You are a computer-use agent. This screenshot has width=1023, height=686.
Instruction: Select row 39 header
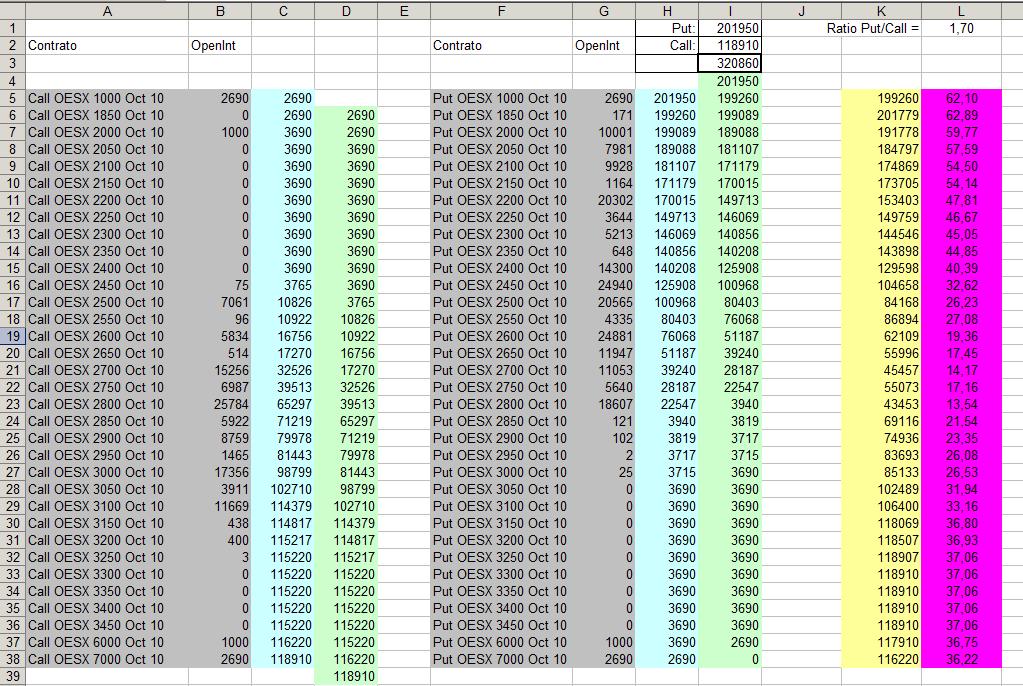point(12,676)
